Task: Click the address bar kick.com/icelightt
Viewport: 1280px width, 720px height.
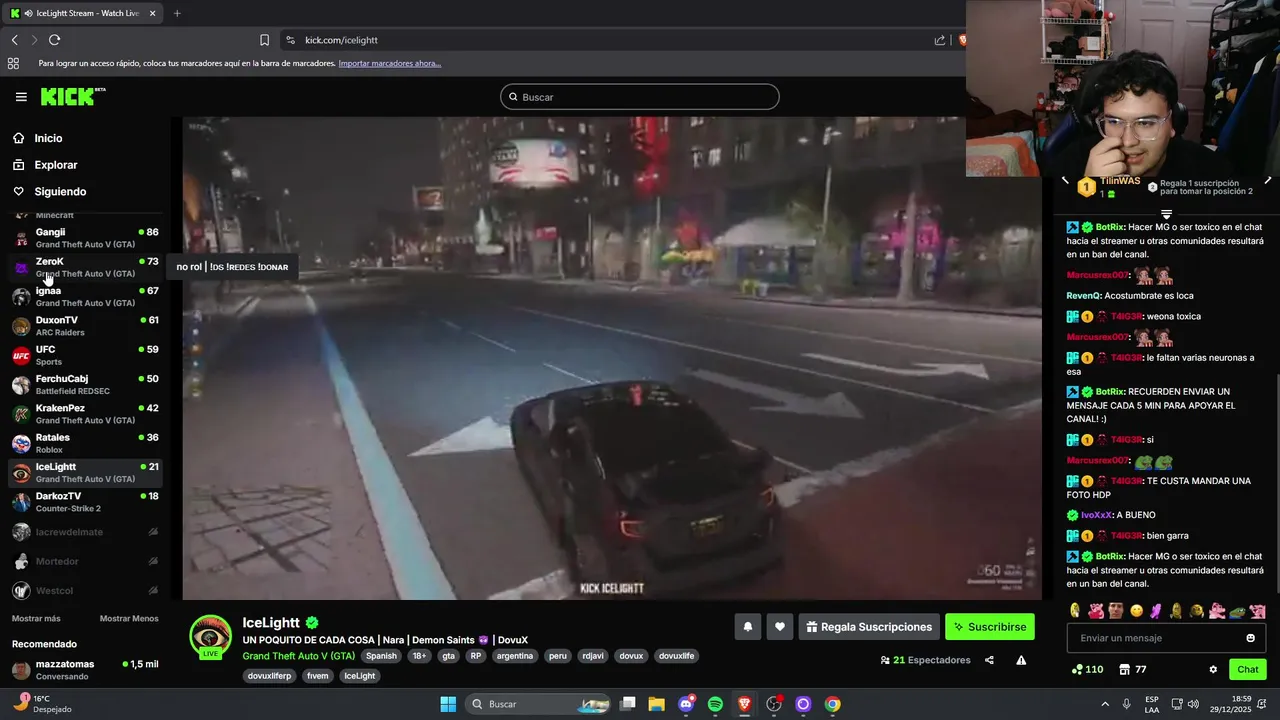Action: (x=341, y=40)
